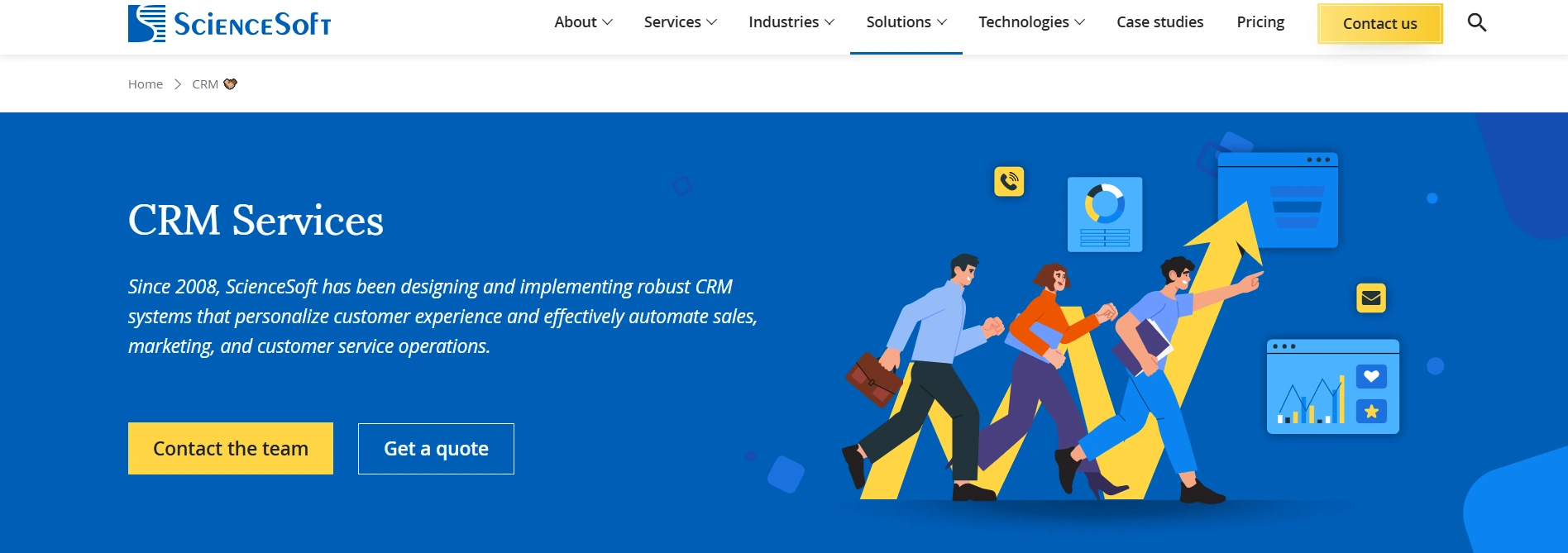Click the Contact us button
1568x553 pixels.
[1379, 23]
